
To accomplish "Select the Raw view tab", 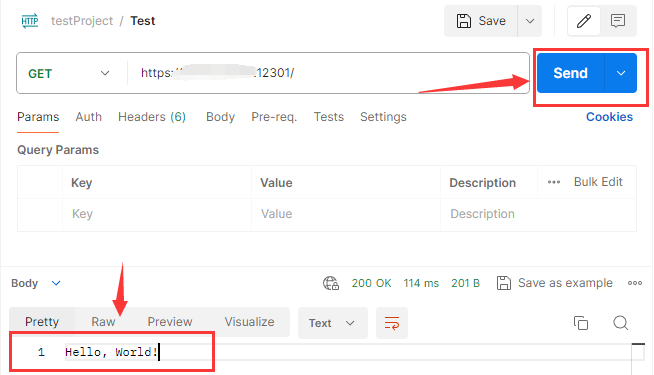I will click(103, 322).
